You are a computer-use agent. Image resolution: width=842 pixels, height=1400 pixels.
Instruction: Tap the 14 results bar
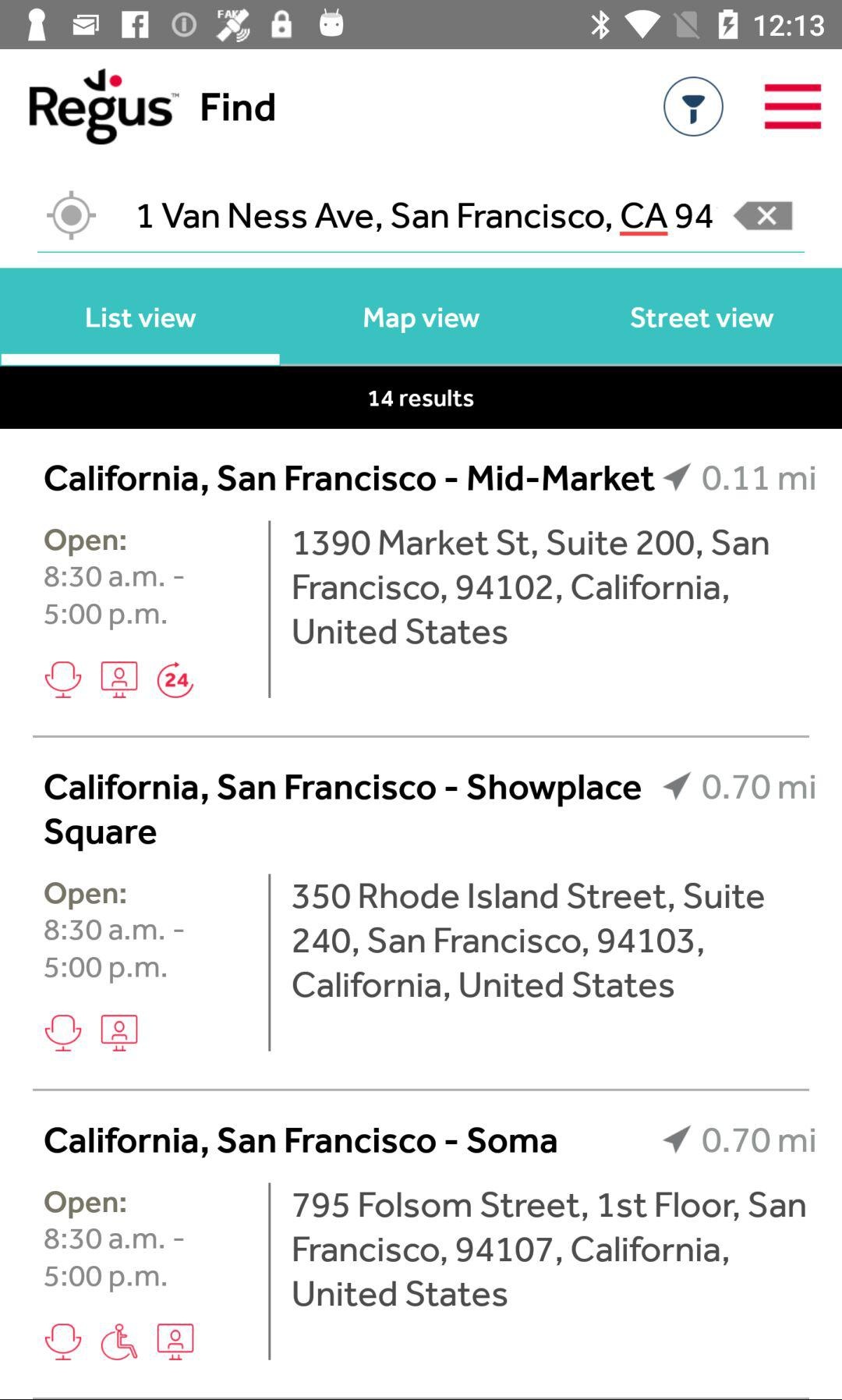[421, 398]
